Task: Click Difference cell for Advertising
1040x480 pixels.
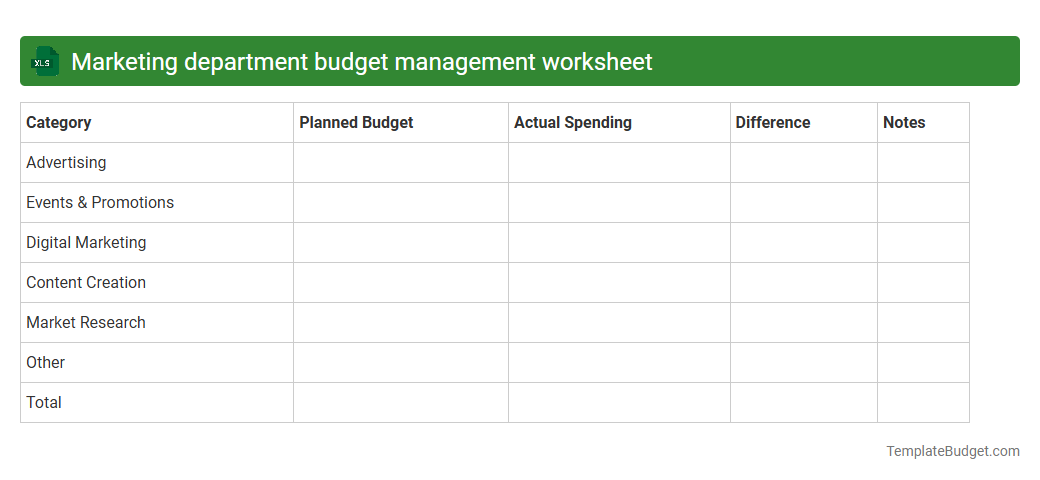Action: [804, 162]
